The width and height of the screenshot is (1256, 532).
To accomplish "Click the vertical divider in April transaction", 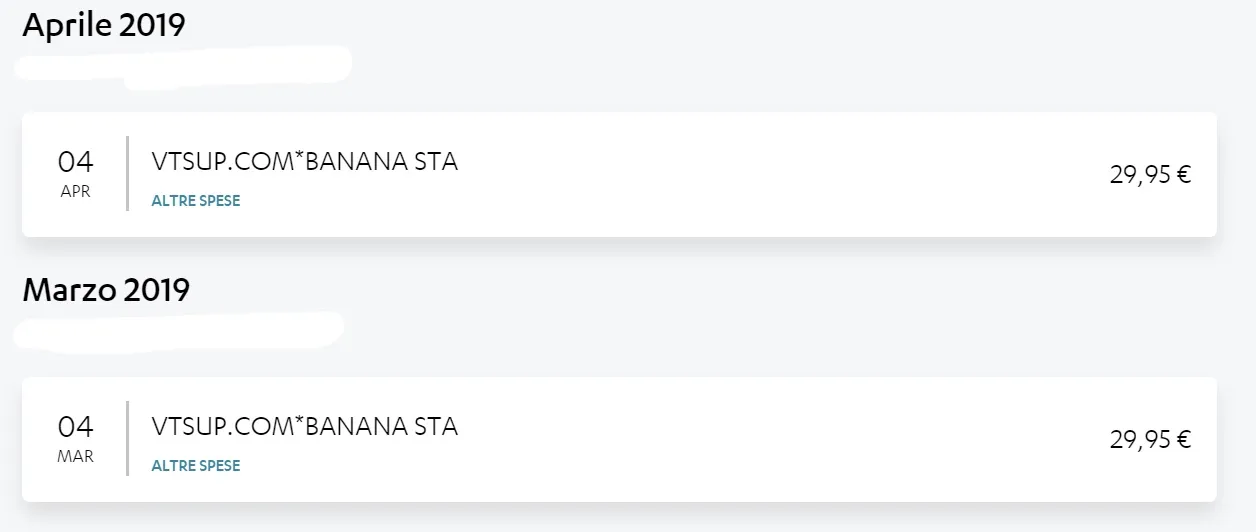I will (128, 173).
